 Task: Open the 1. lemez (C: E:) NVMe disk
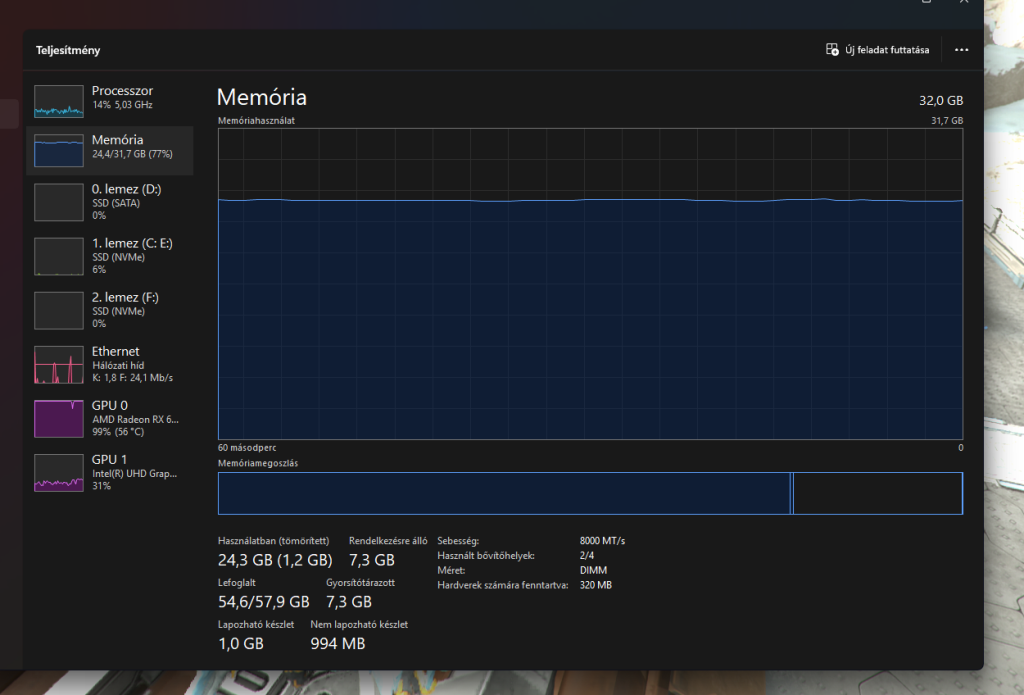[60, 256]
